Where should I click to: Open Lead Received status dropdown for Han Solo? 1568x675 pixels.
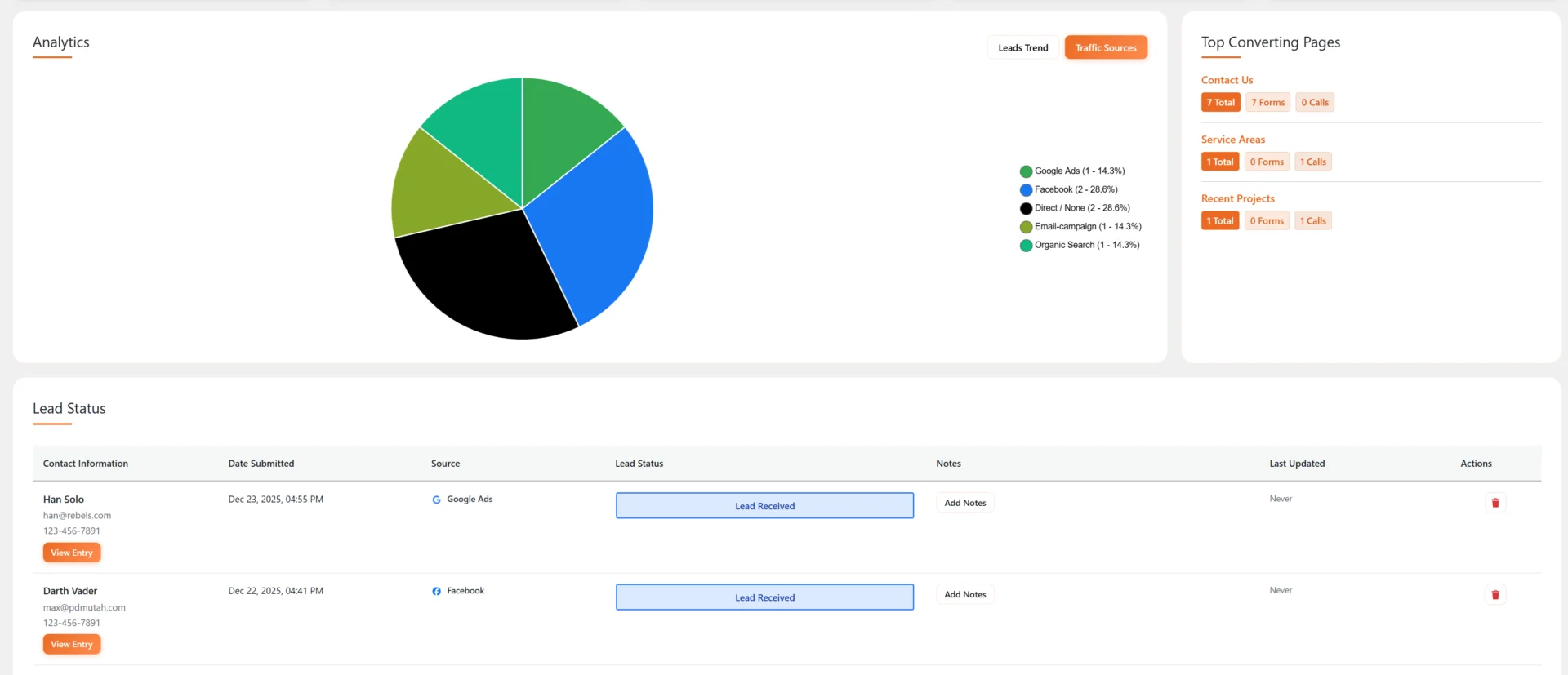pos(764,506)
